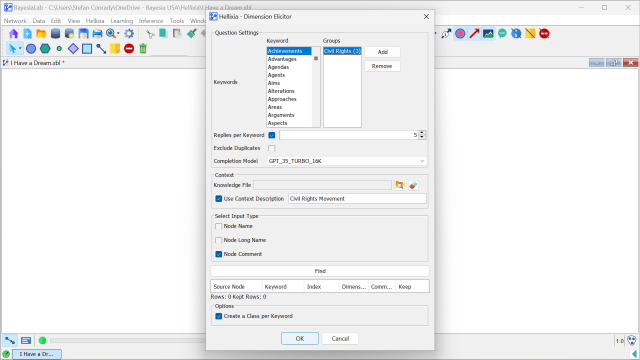Select the light blue square utility node tool

[x=87, y=49]
